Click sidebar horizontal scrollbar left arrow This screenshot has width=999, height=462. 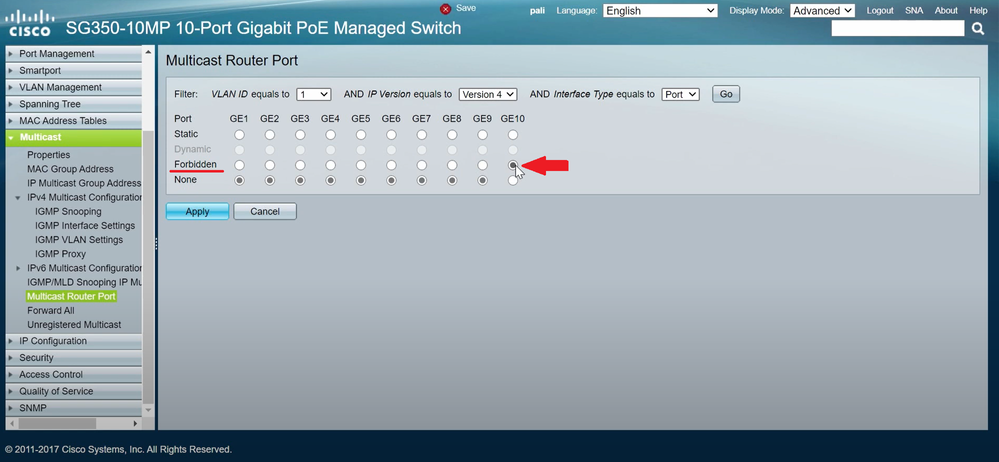(10, 423)
